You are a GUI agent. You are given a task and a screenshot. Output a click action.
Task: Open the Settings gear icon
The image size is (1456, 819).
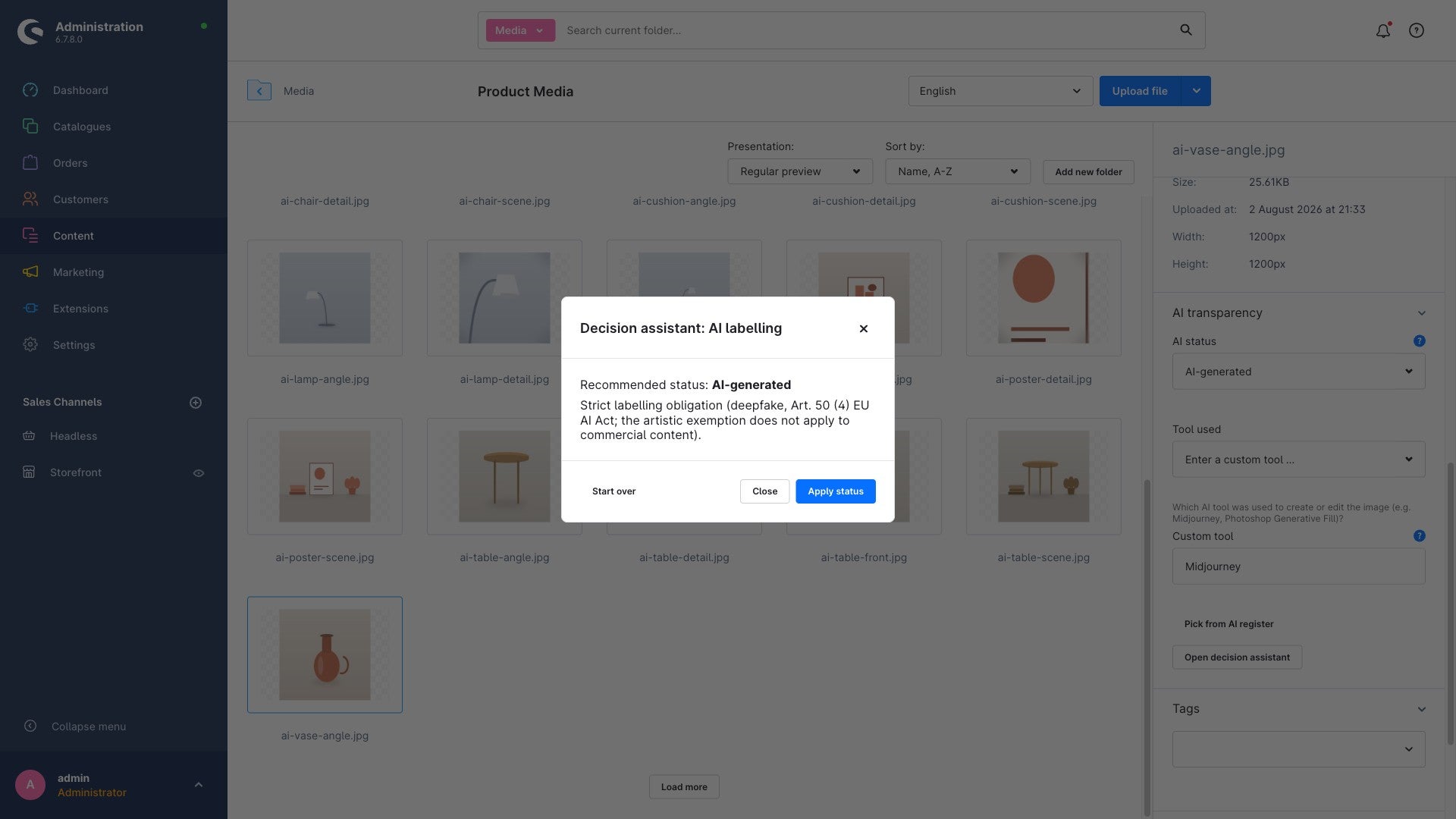tap(30, 345)
